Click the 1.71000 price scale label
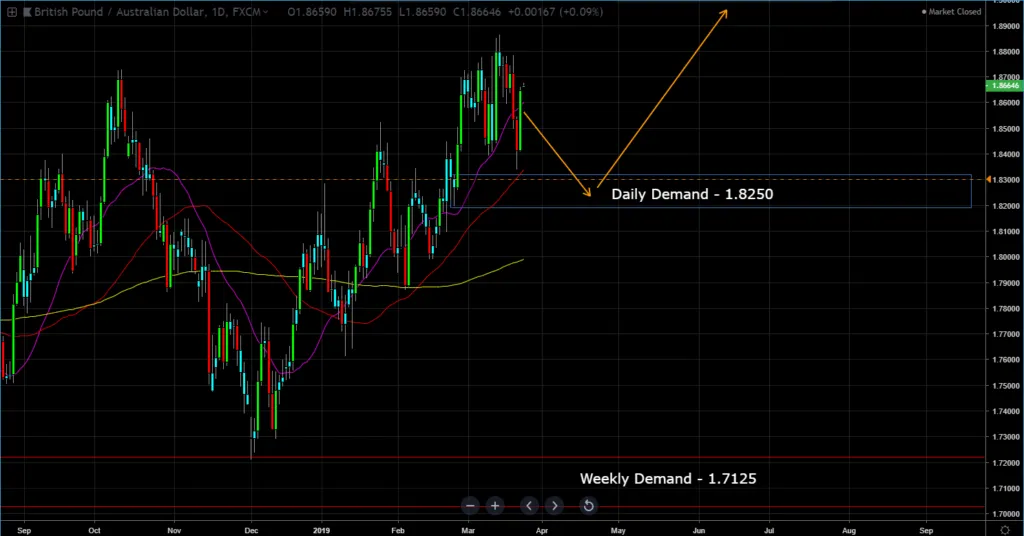Image resolution: width=1024 pixels, height=536 pixels. click(1007, 488)
